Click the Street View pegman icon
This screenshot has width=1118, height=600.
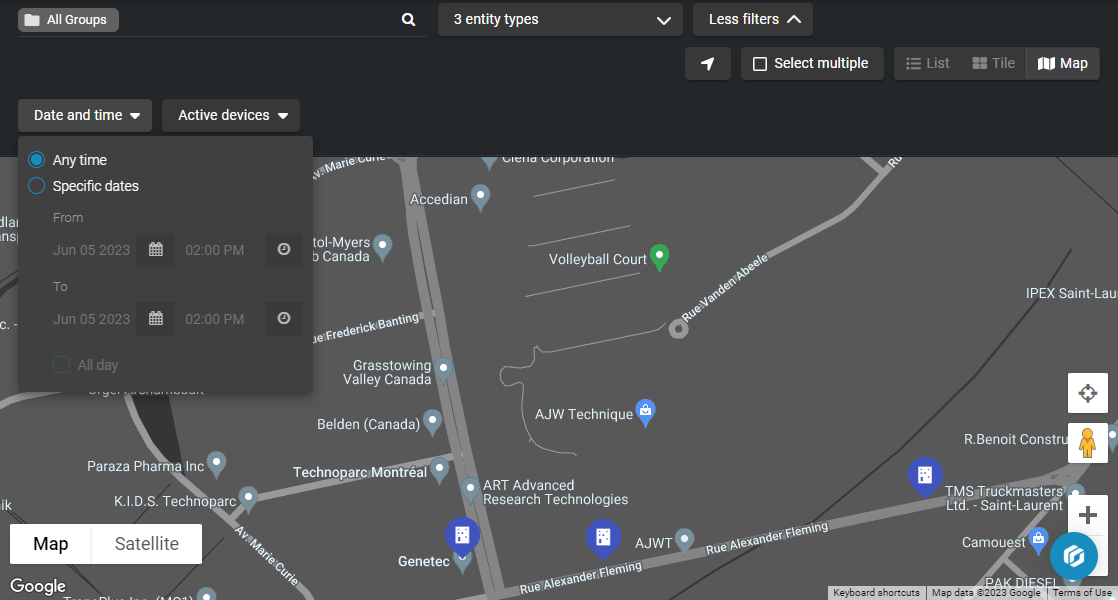[1087, 443]
